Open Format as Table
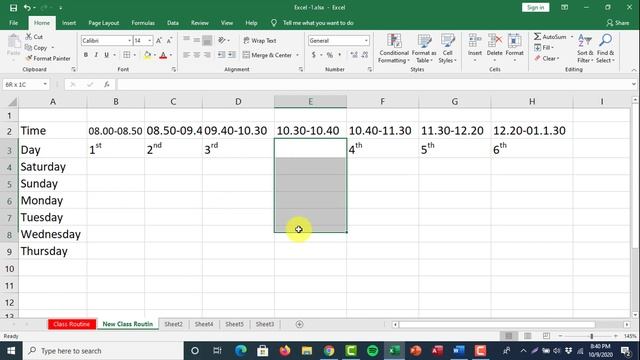640x360 pixels. click(424, 49)
